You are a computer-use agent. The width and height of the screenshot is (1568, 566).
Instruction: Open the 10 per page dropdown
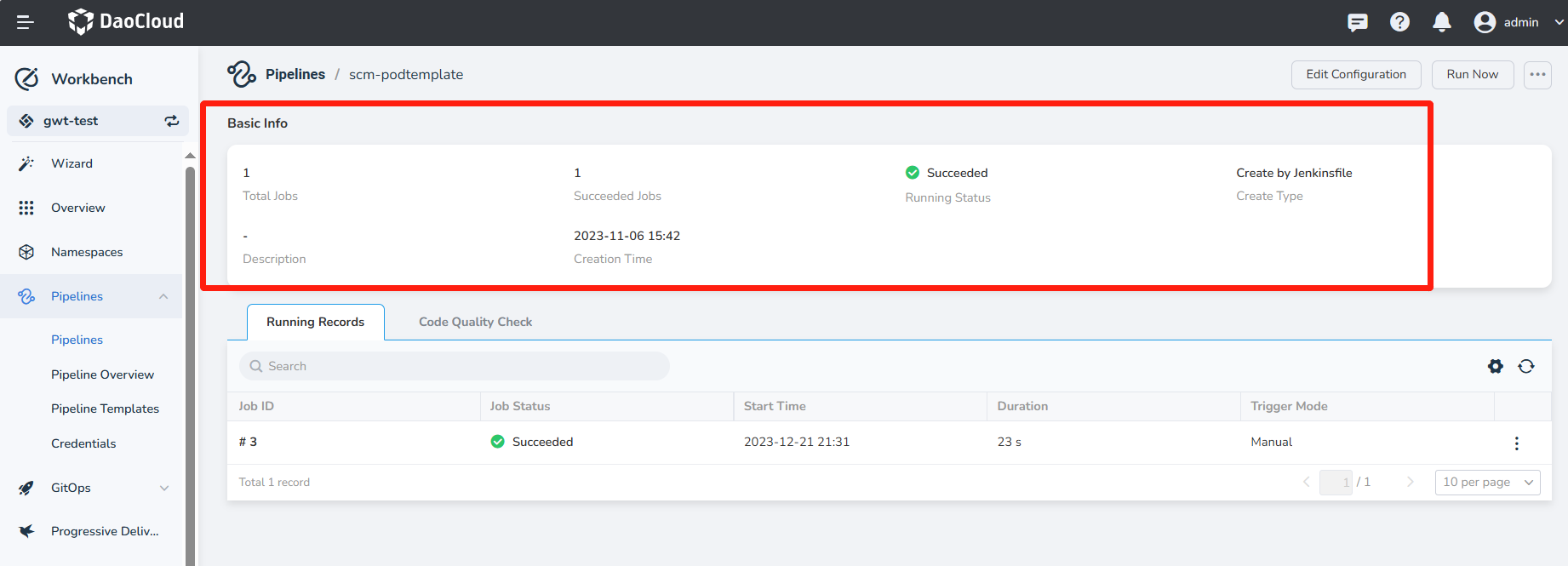pyautogui.click(x=1486, y=482)
